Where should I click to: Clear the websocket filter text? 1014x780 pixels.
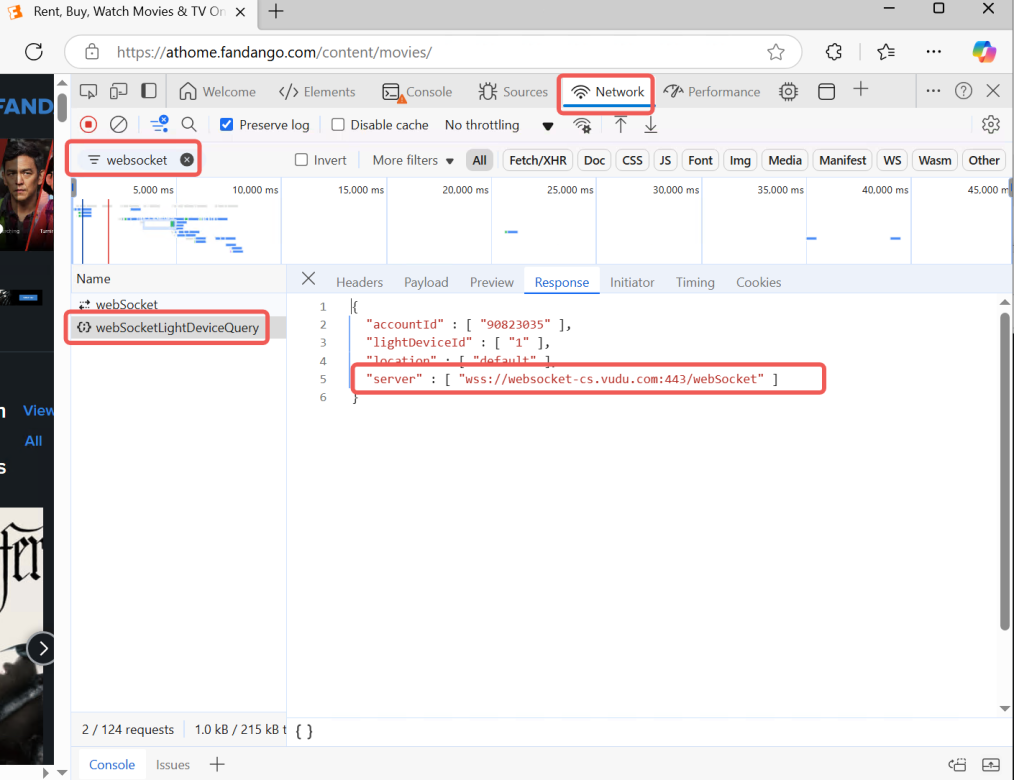point(187,160)
